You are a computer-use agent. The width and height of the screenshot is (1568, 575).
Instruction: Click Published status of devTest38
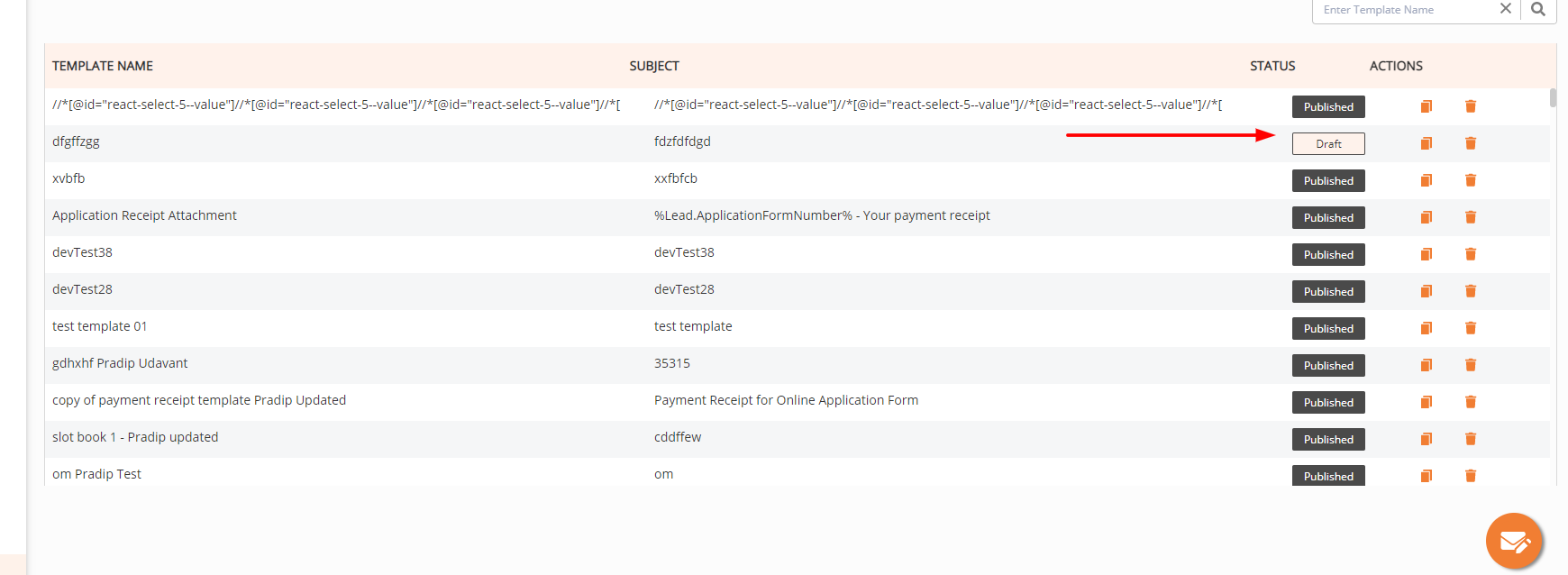[1328, 254]
